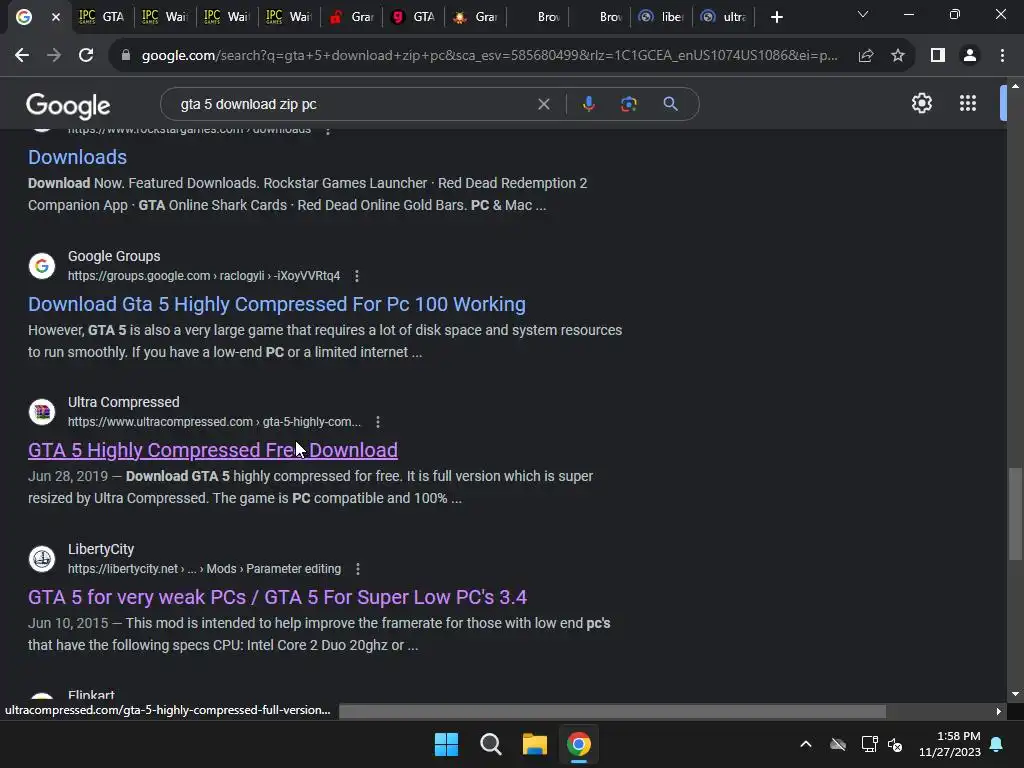The height and width of the screenshot is (768, 1024).
Task: Open the network display tray icon
Action: coord(869,744)
